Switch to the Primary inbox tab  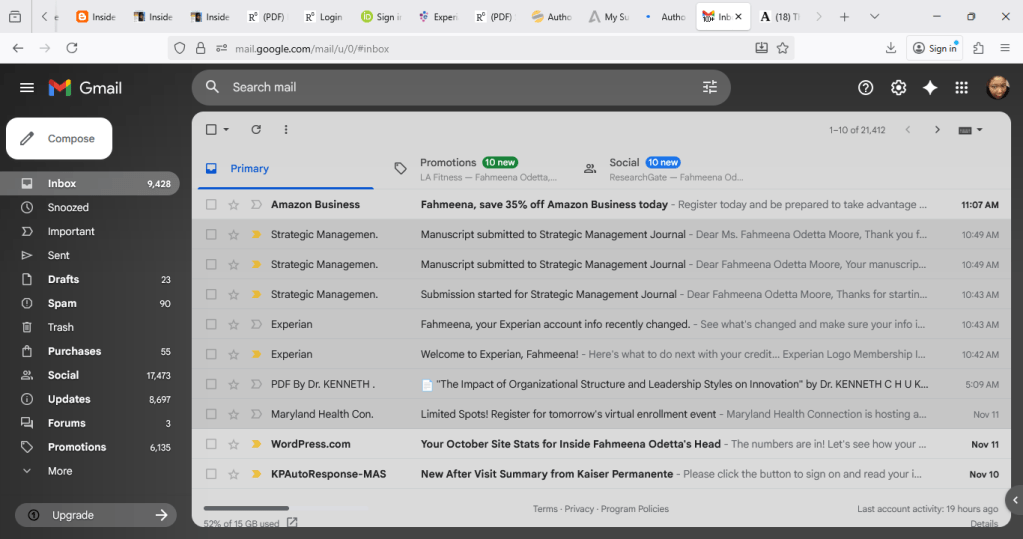(x=286, y=168)
